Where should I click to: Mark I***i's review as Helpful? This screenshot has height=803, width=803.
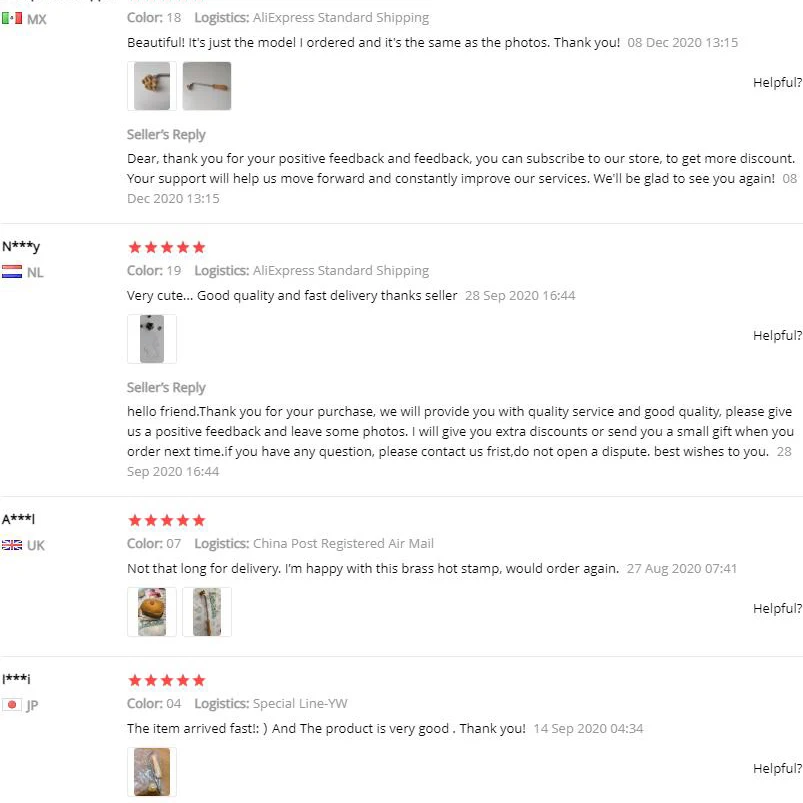coord(777,769)
